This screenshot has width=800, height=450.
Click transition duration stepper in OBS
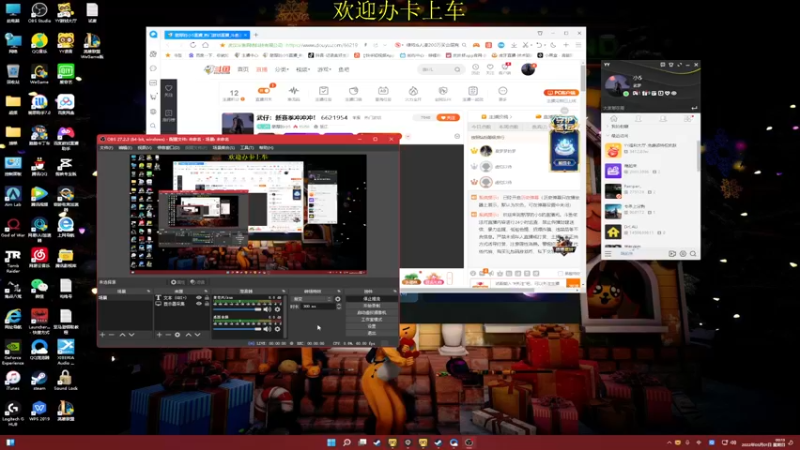(338, 306)
